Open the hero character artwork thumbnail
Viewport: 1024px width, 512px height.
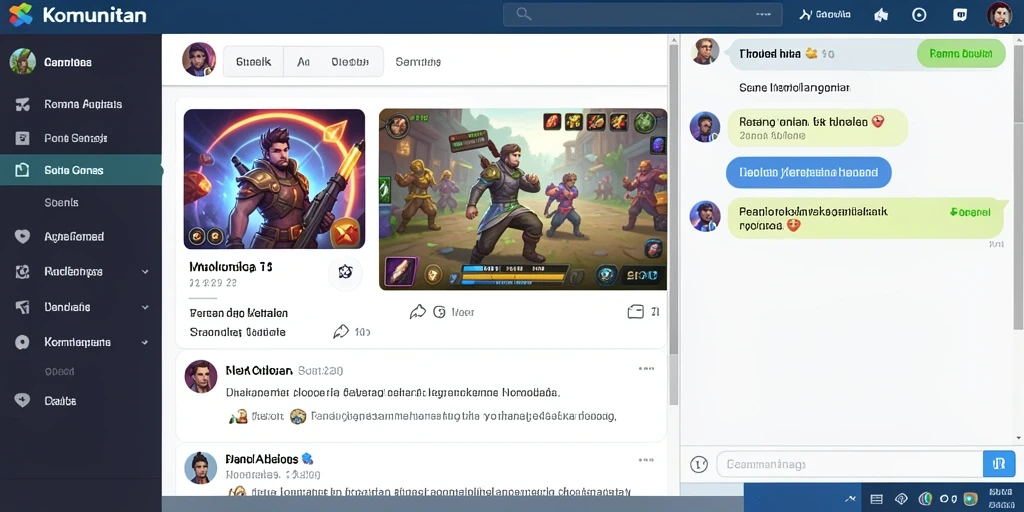pos(274,179)
